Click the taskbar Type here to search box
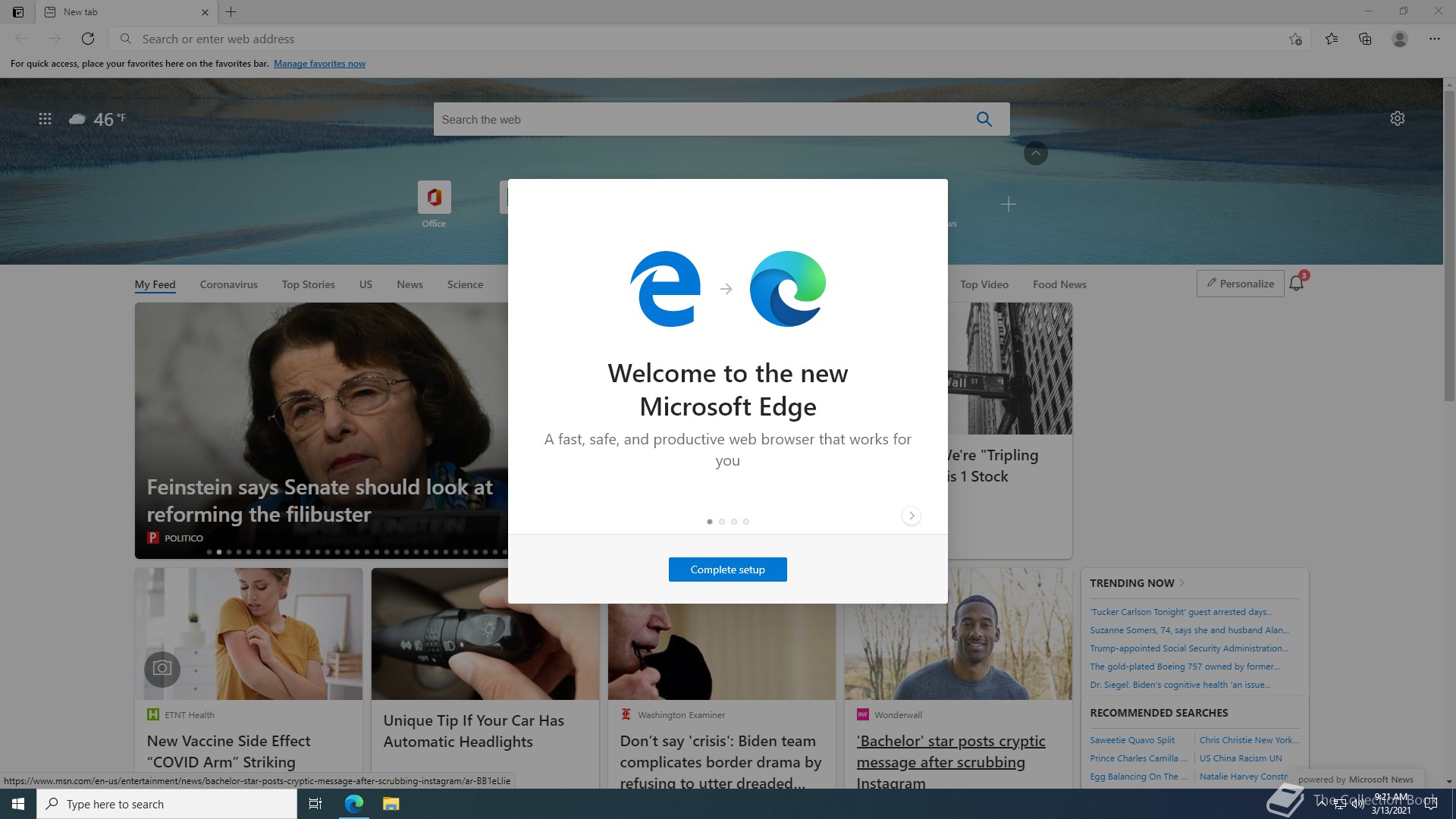The image size is (1456, 819). point(167,804)
